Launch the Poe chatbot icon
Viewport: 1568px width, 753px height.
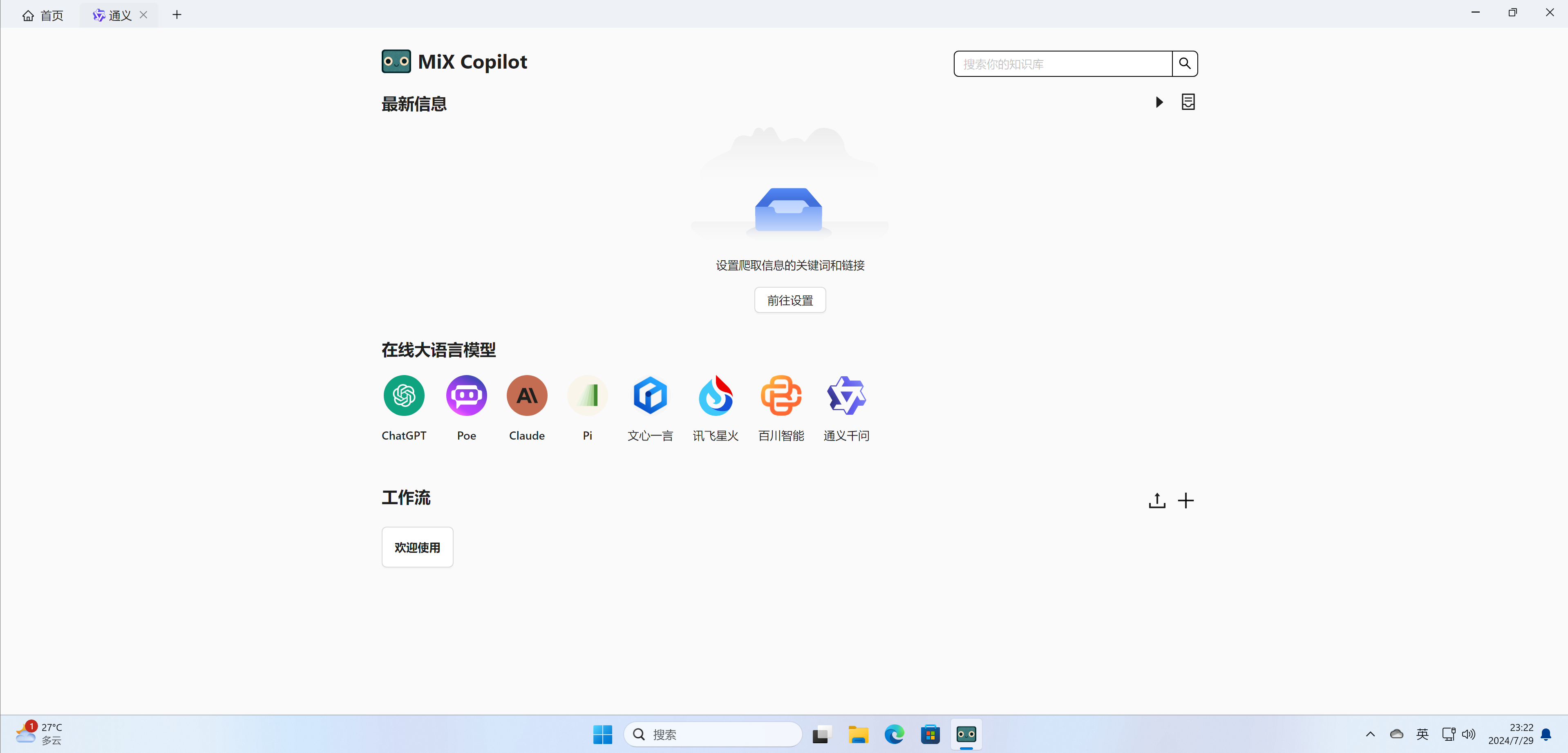466,395
